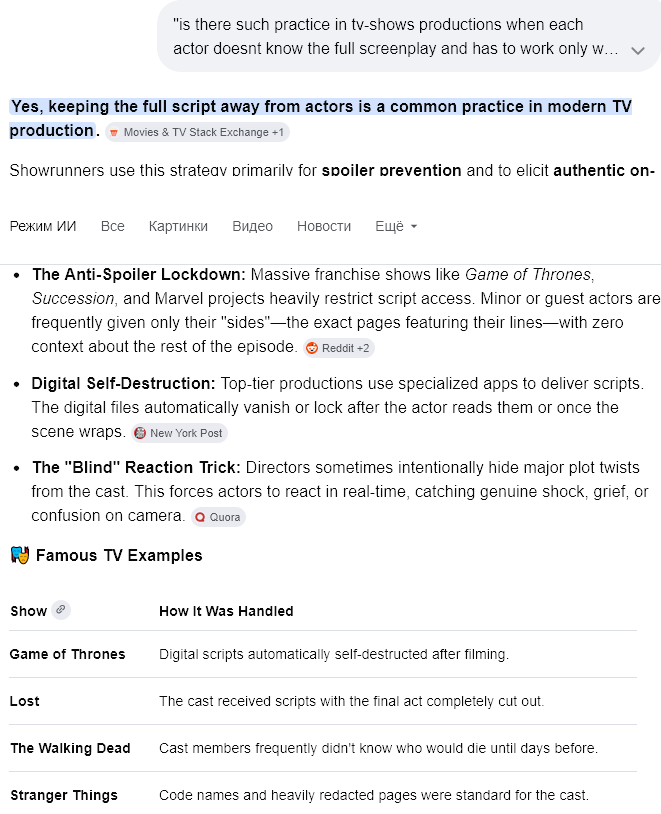Click the quoted search query box

(x=409, y=36)
